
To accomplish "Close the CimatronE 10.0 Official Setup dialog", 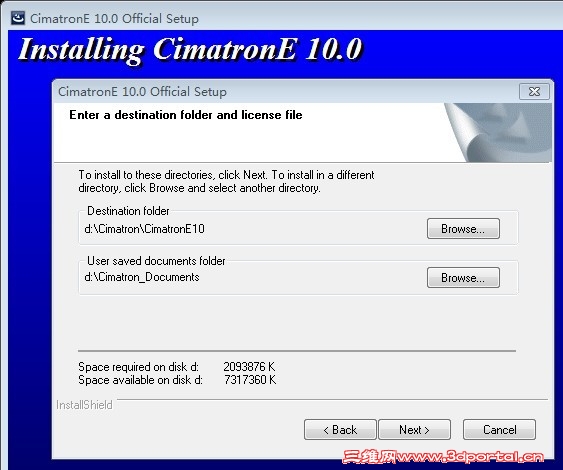I will click(534, 92).
